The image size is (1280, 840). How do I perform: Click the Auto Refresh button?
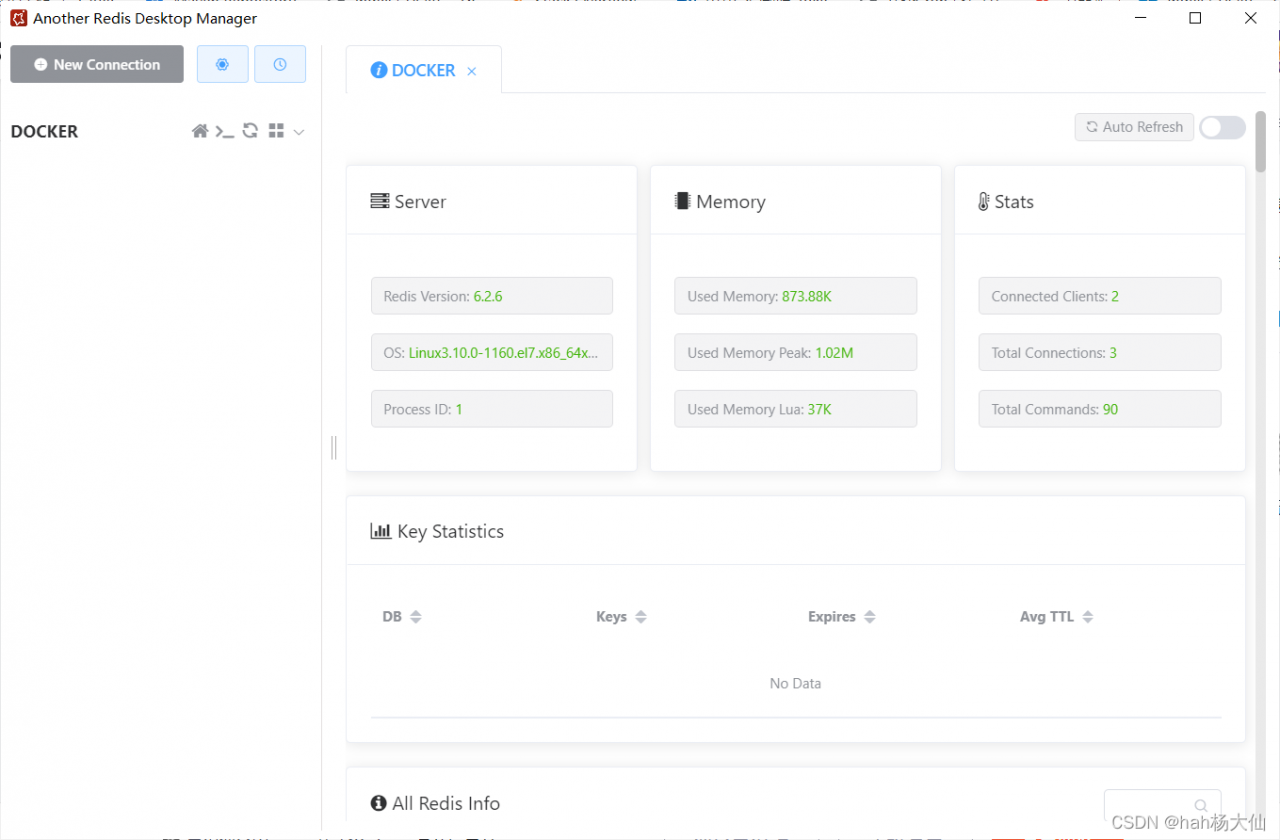(1135, 127)
